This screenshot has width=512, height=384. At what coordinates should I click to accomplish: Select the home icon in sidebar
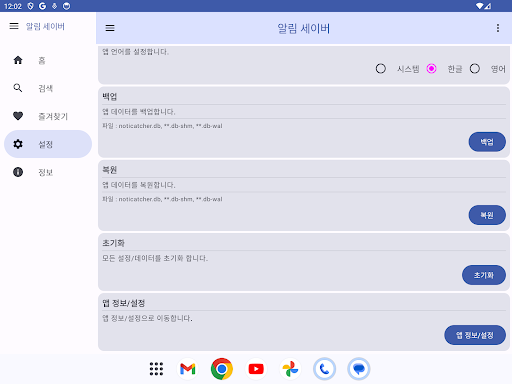point(18,60)
